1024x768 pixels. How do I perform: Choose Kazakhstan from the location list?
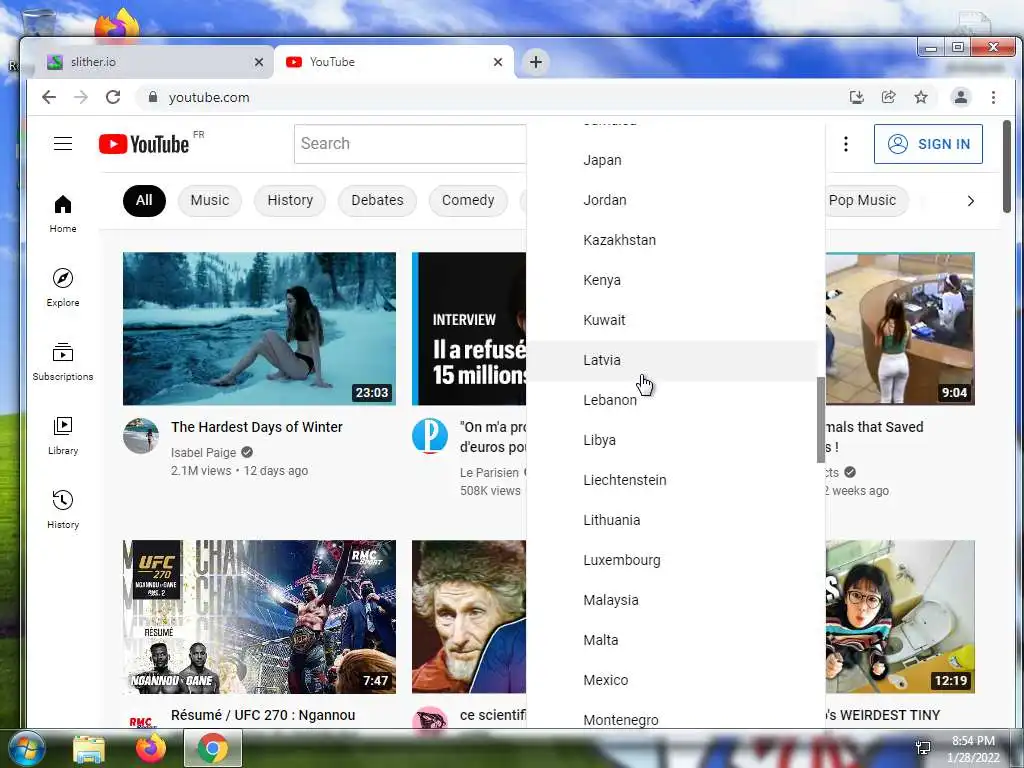(671, 240)
